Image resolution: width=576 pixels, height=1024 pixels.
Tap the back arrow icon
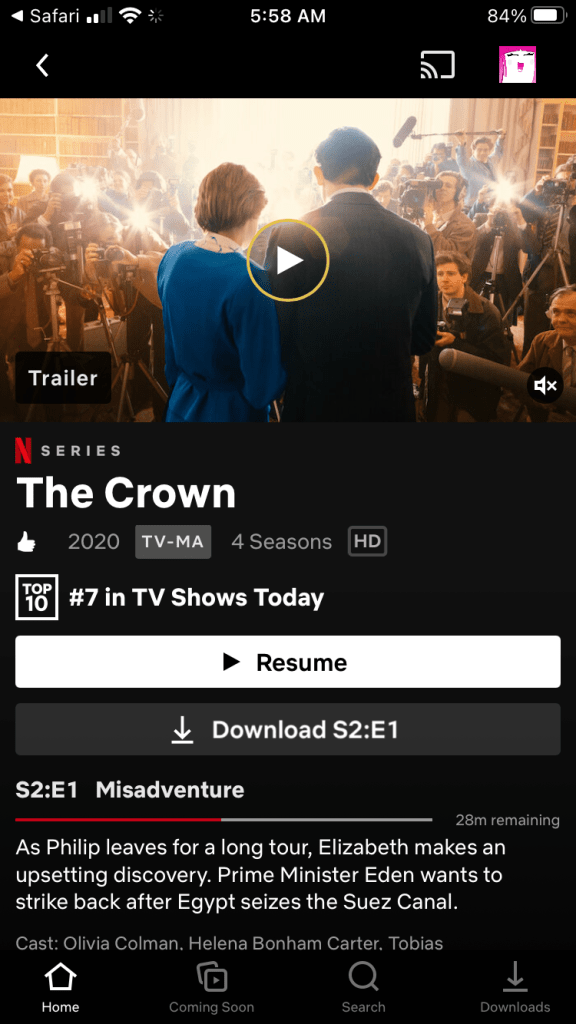click(42, 65)
